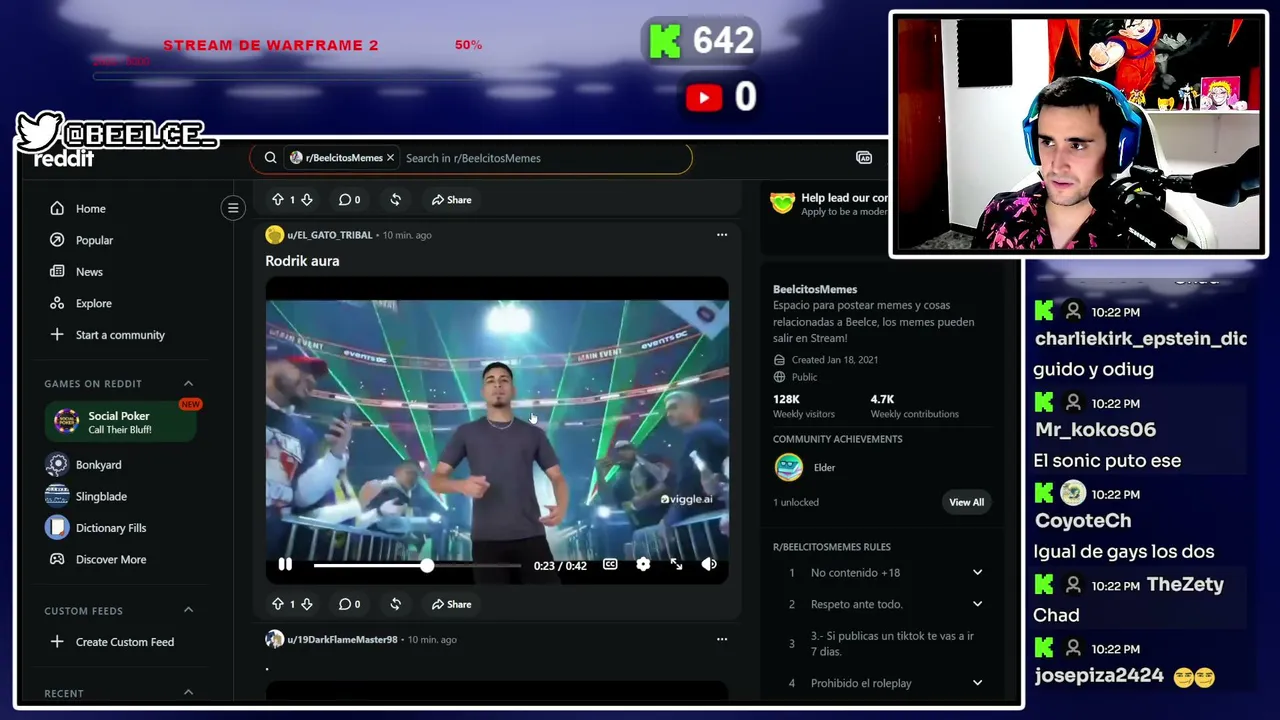Award the post above Rodrik aura
Screen dimensions: 1280x720
pos(396,200)
